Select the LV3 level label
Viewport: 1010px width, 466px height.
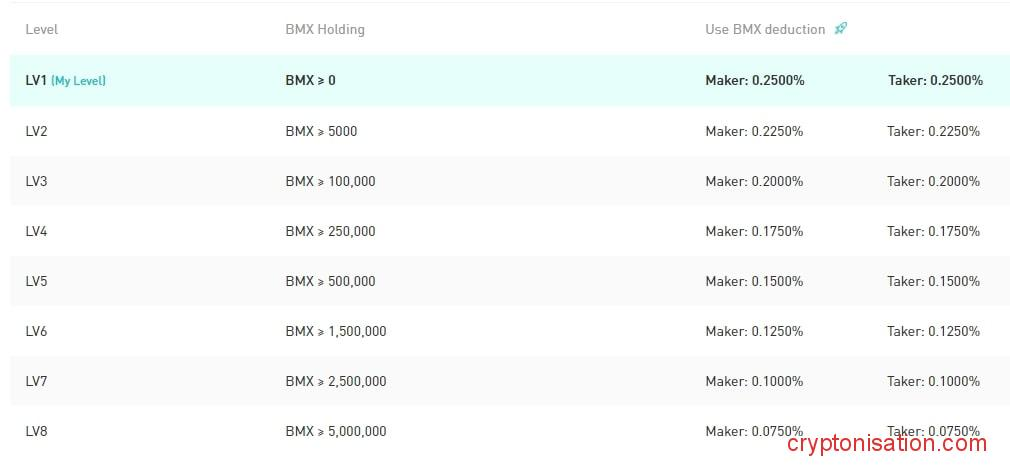click(36, 181)
